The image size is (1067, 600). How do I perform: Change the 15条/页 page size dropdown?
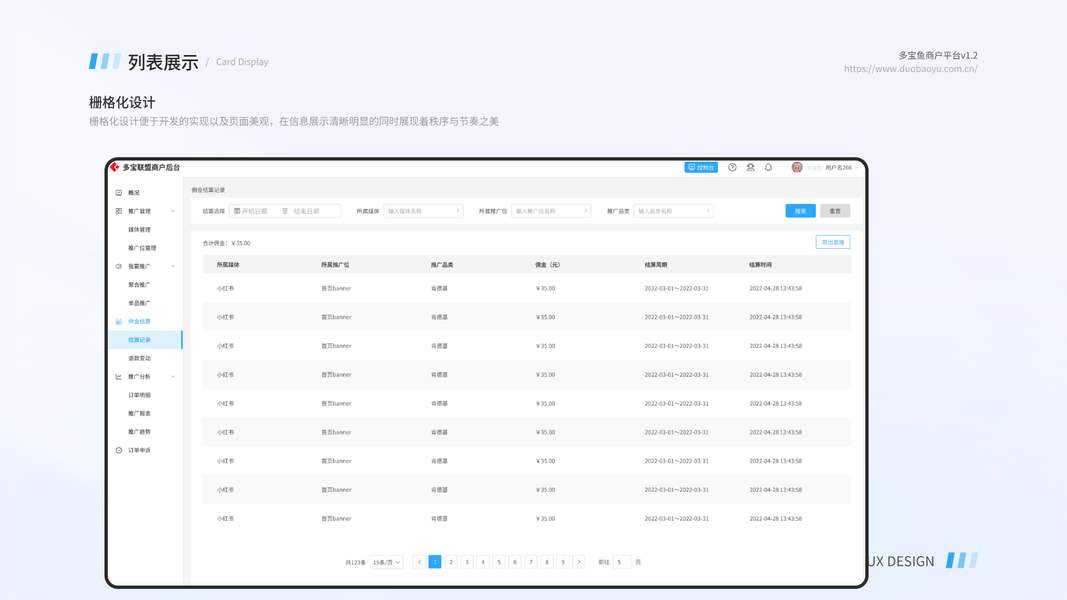387,562
